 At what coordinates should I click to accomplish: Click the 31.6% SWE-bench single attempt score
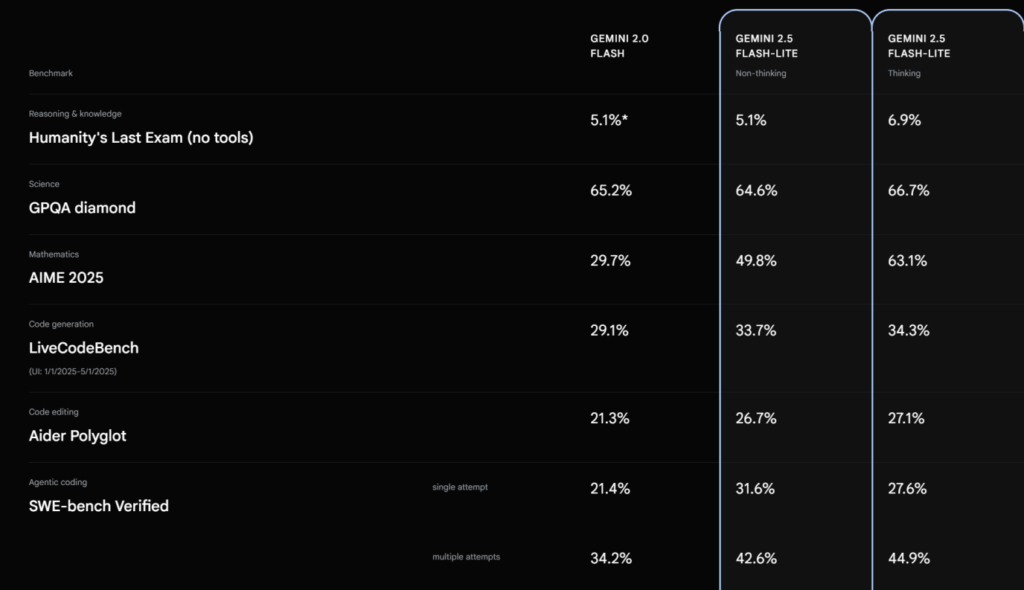coord(755,489)
